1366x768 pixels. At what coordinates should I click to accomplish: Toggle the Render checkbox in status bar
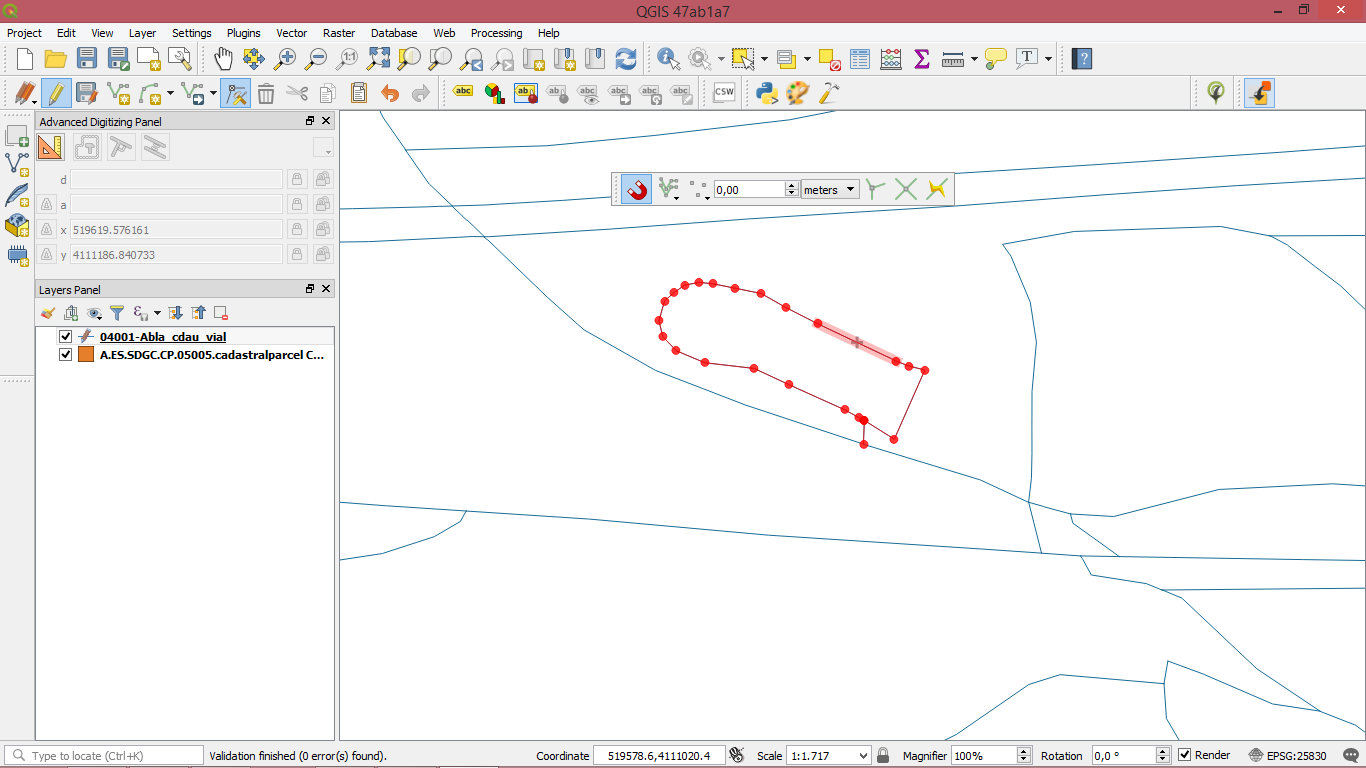[x=1185, y=755]
